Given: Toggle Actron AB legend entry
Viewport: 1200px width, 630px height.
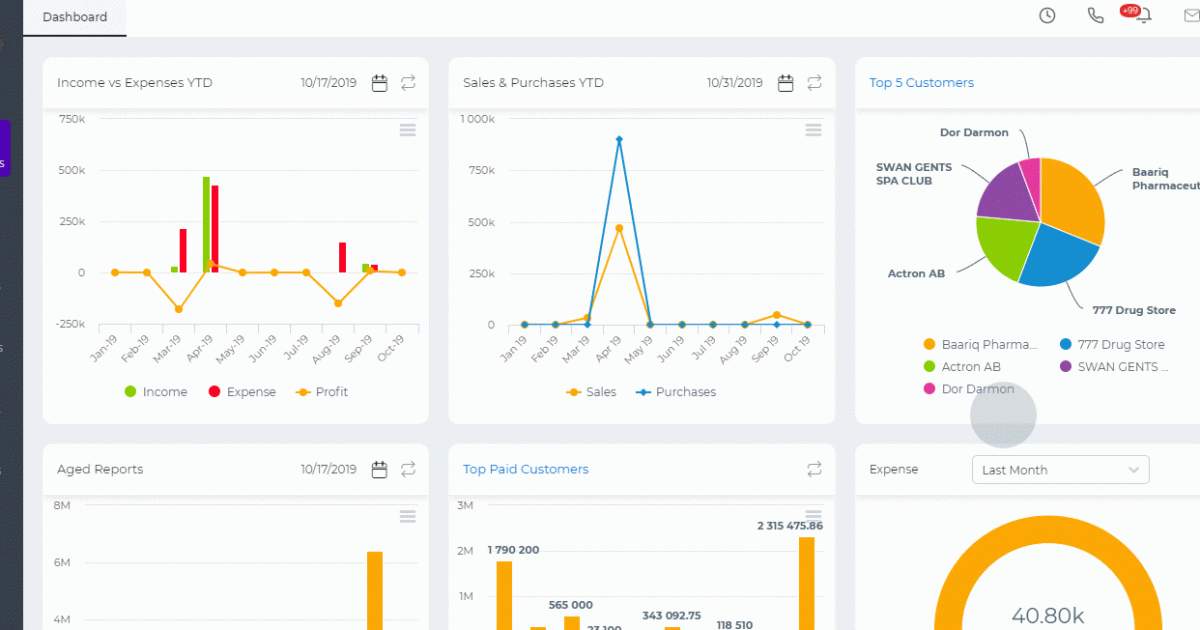Looking at the screenshot, I should tap(962, 367).
